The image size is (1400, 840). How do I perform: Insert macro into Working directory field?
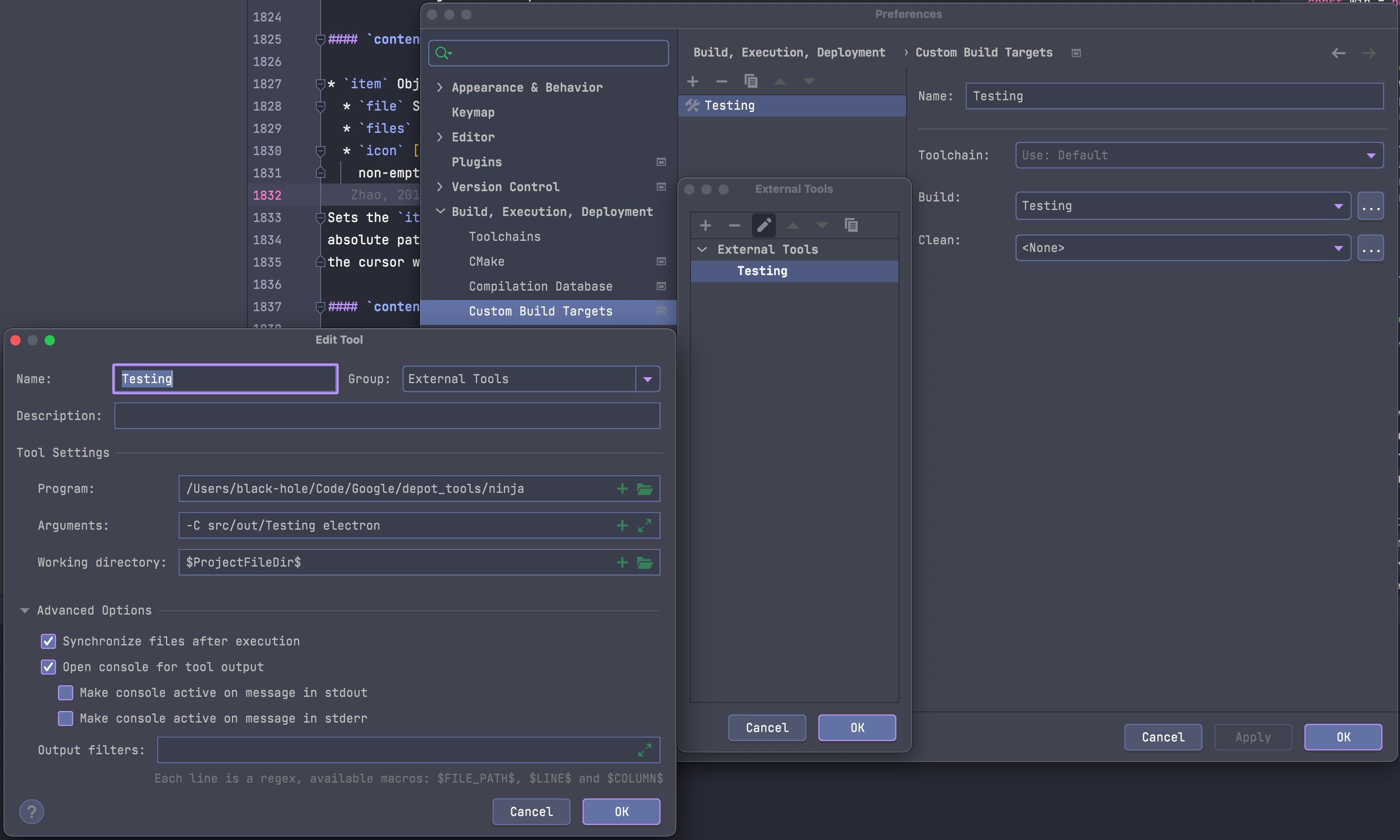[x=622, y=562]
